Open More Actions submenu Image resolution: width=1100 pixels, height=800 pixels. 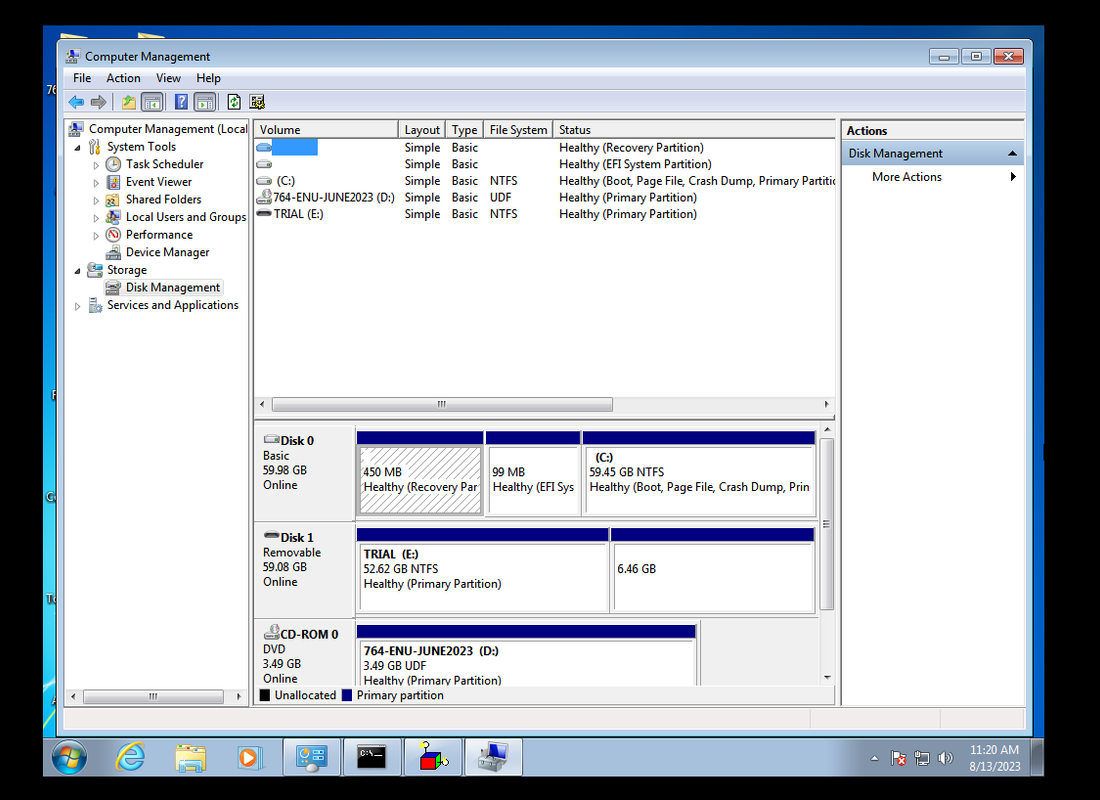pyautogui.click(x=933, y=178)
